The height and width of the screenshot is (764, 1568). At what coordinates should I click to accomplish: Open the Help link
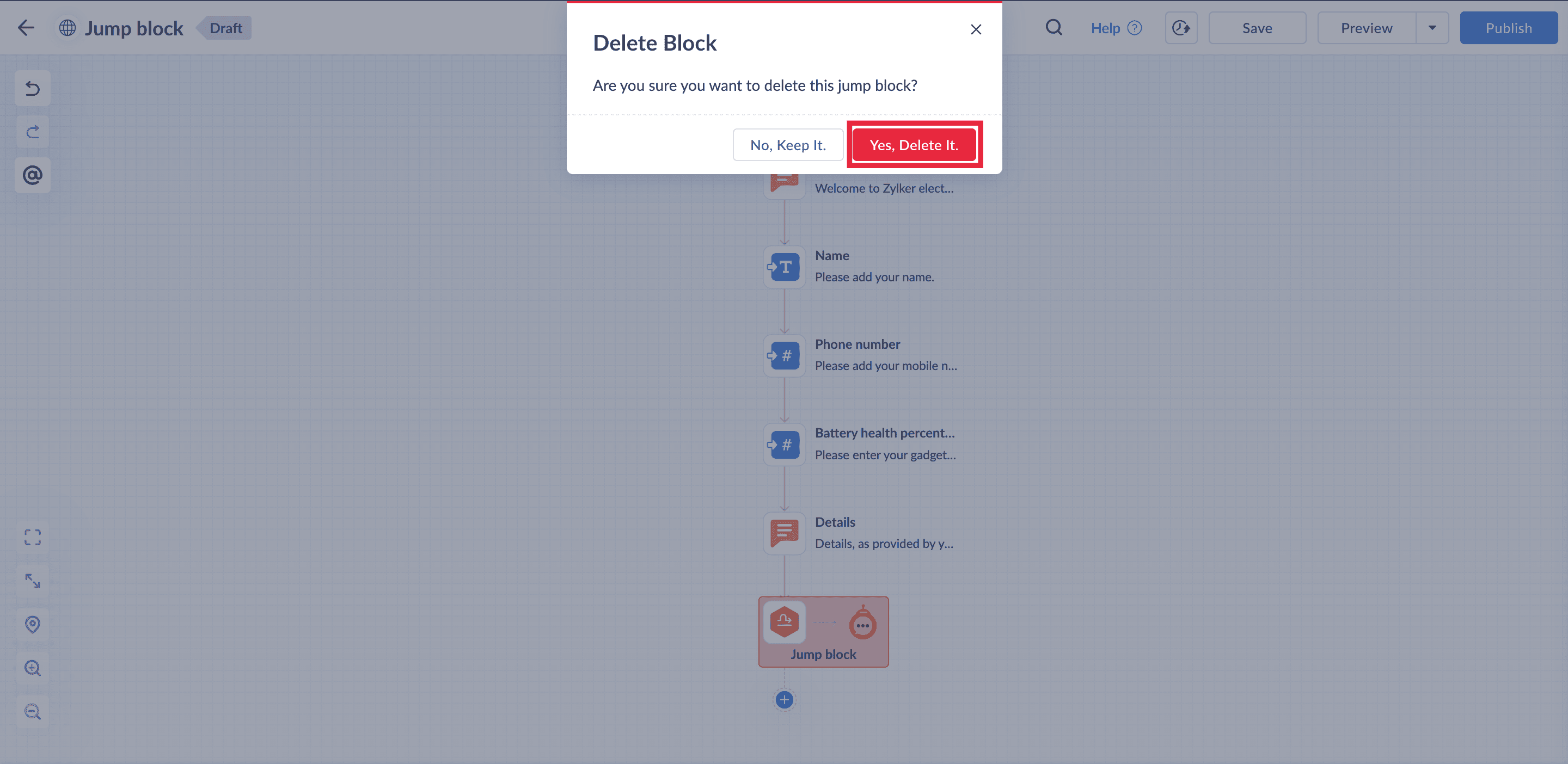pos(1116,28)
